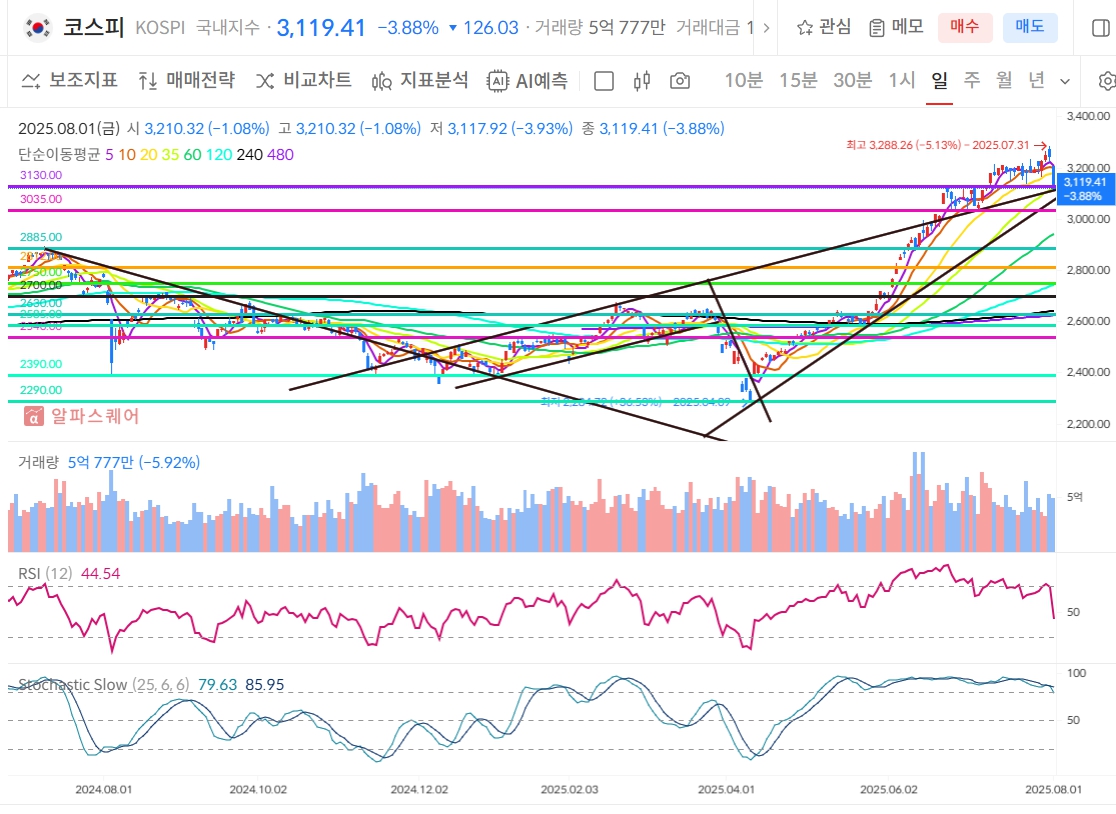Click the 국내지수 category label

click(x=228, y=28)
